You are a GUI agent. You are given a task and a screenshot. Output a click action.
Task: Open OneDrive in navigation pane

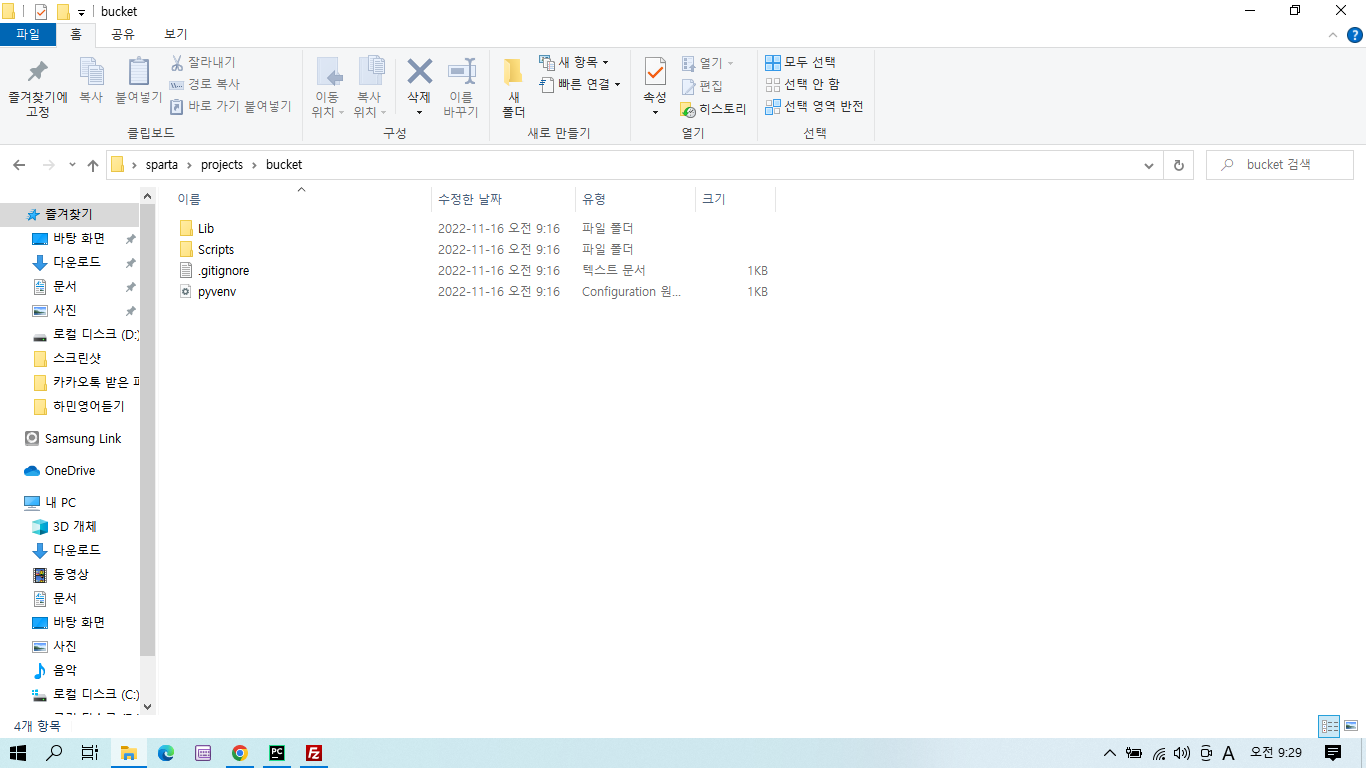[60, 470]
